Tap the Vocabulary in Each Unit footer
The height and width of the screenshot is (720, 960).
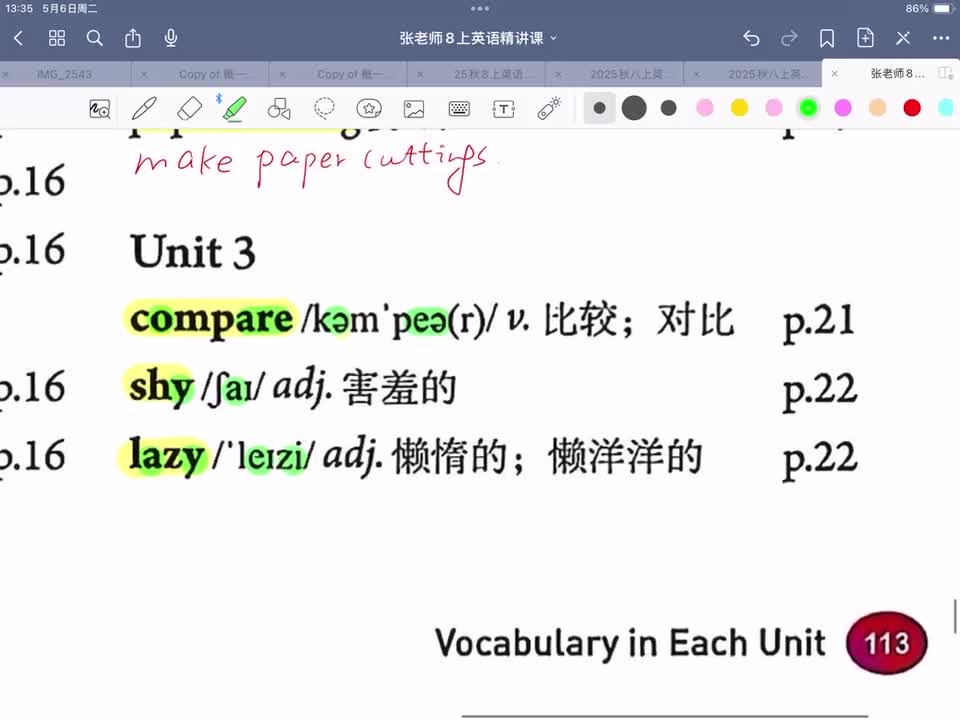630,643
